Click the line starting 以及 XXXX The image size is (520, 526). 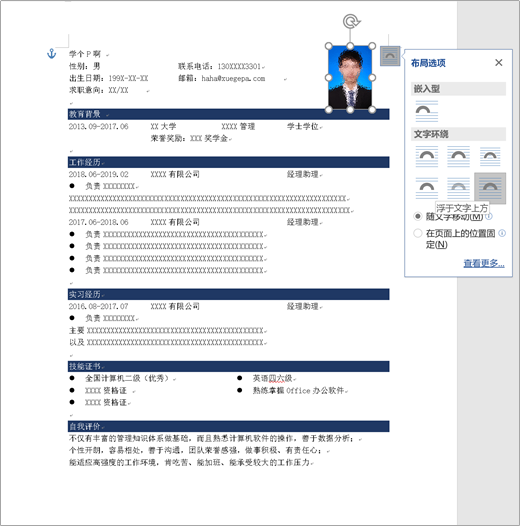pyautogui.click(x=166, y=343)
